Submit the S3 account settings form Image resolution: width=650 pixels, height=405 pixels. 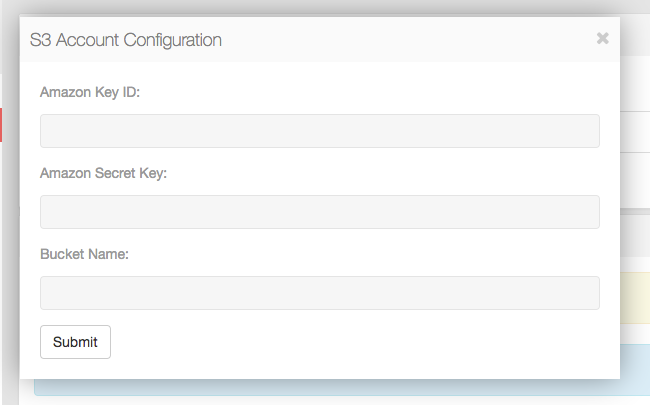coord(75,342)
